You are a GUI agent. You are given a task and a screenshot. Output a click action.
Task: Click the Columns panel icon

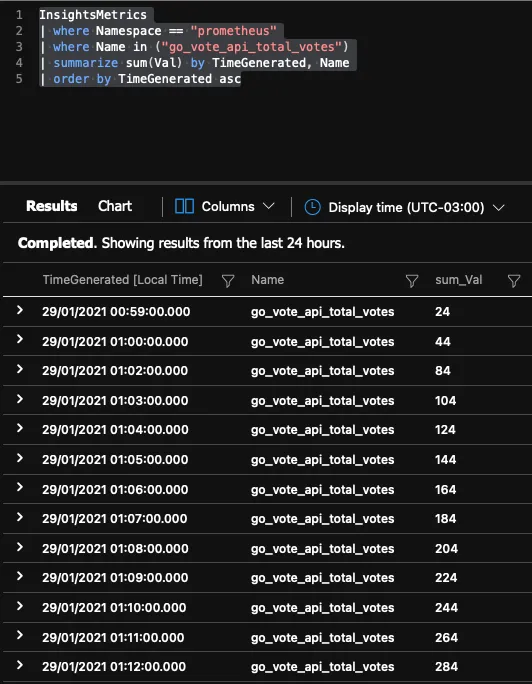pos(184,206)
